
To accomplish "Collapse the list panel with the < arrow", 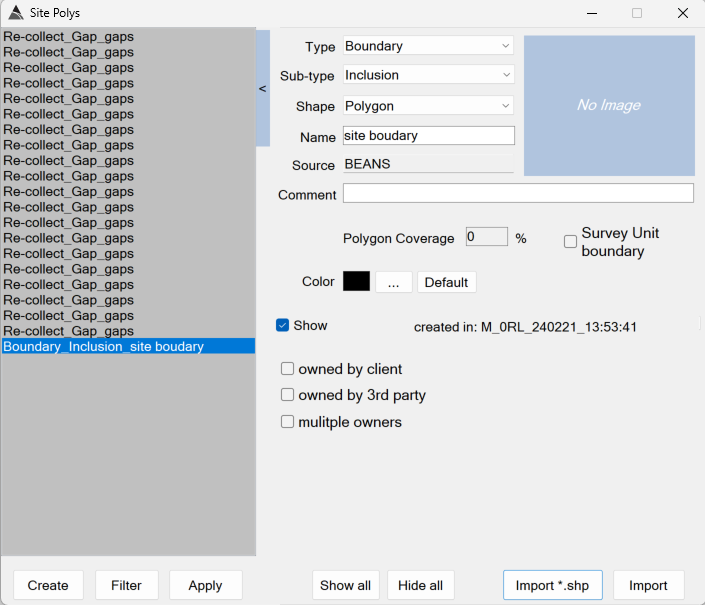I will 263,89.
